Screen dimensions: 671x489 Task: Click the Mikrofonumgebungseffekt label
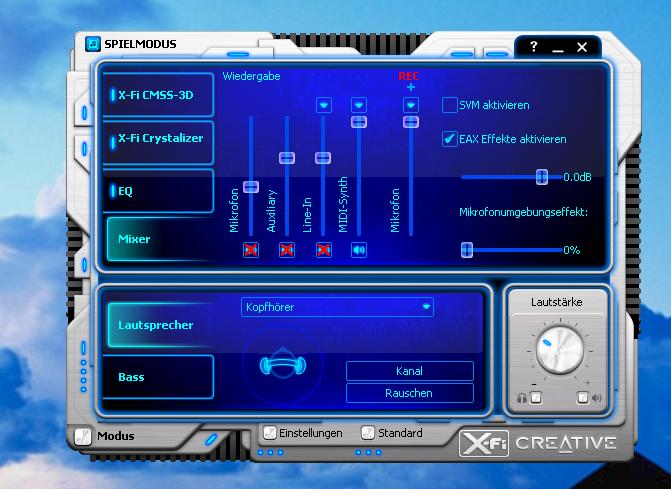coord(524,212)
